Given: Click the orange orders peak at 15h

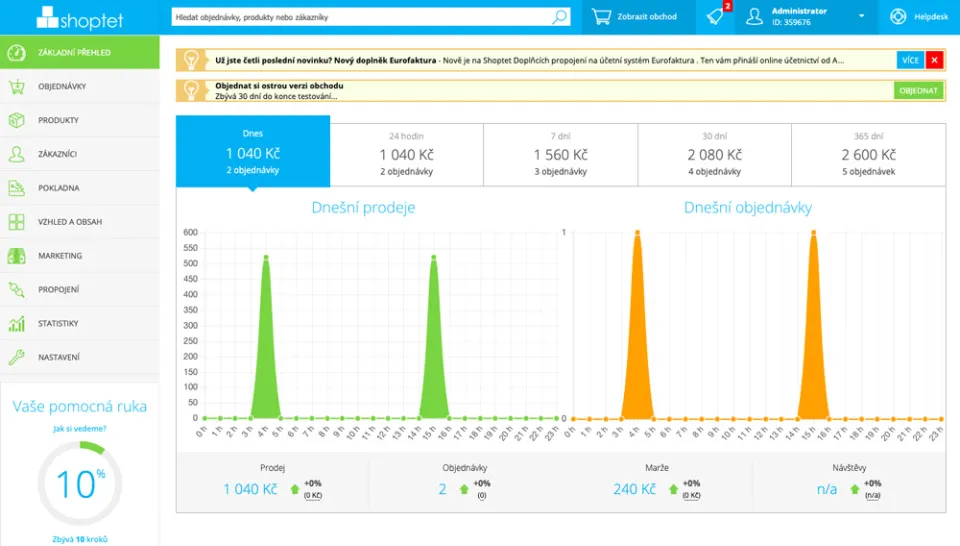Looking at the screenshot, I should tap(813, 326).
